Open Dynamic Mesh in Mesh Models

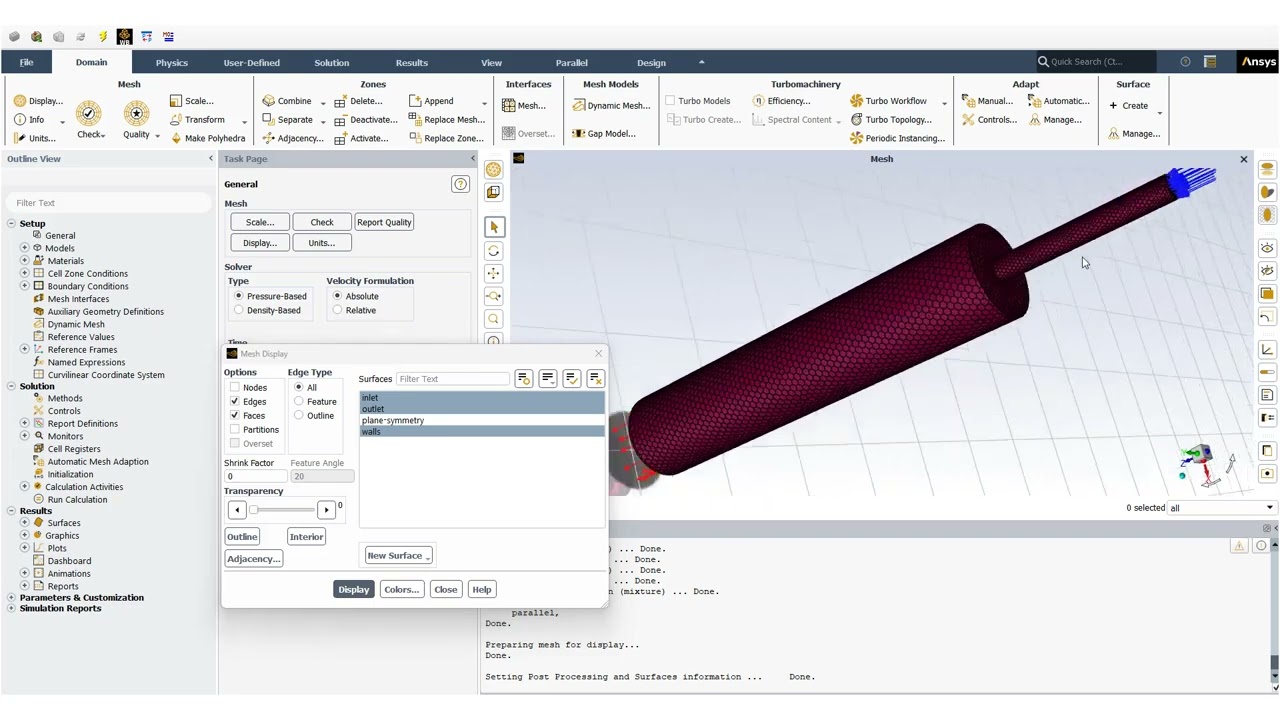(610, 106)
